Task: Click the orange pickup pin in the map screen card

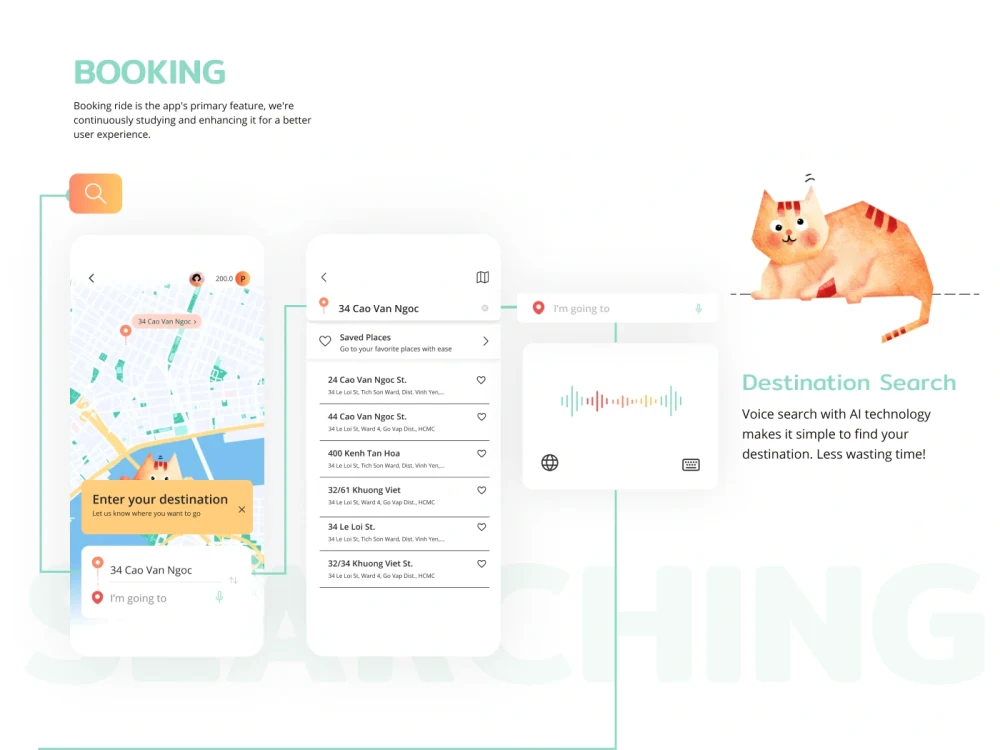Action: [x=98, y=564]
